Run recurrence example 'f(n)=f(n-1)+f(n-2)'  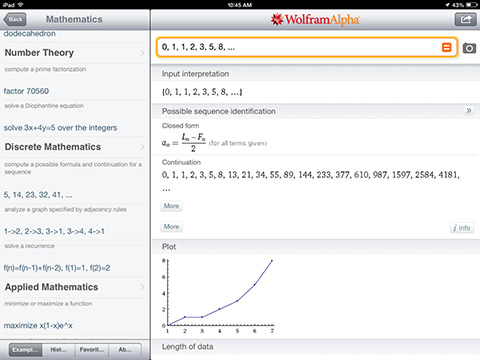tap(57, 268)
